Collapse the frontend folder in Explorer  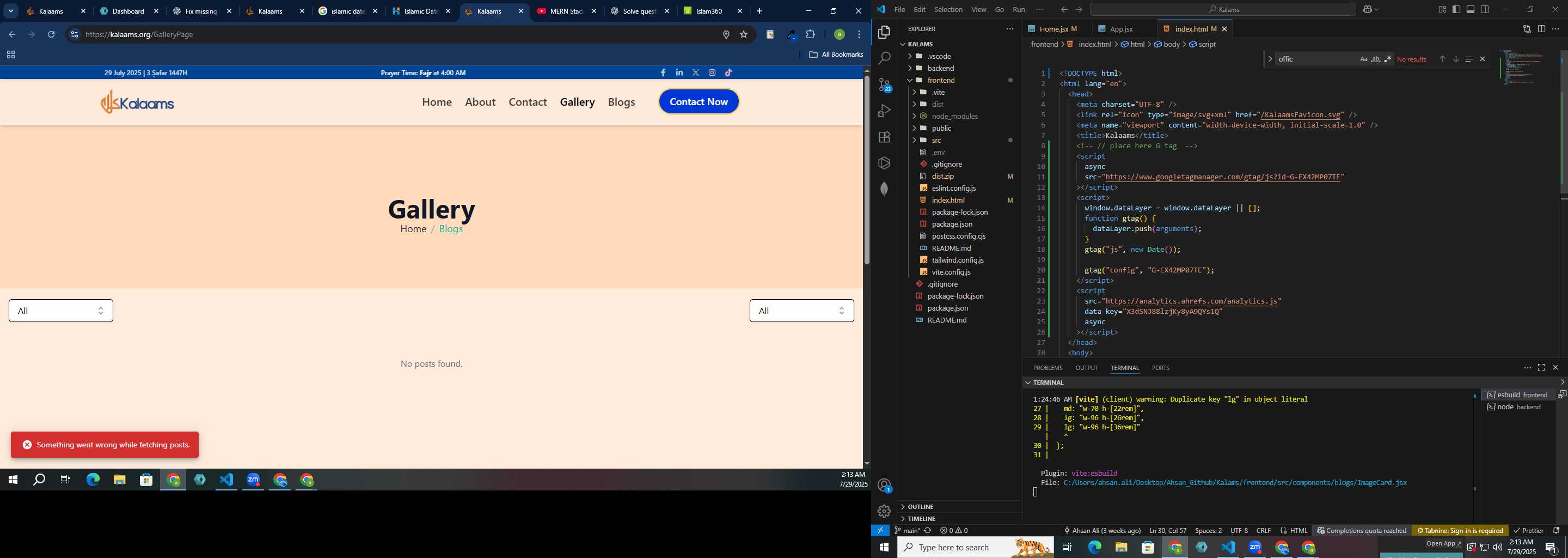pos(960,80)
